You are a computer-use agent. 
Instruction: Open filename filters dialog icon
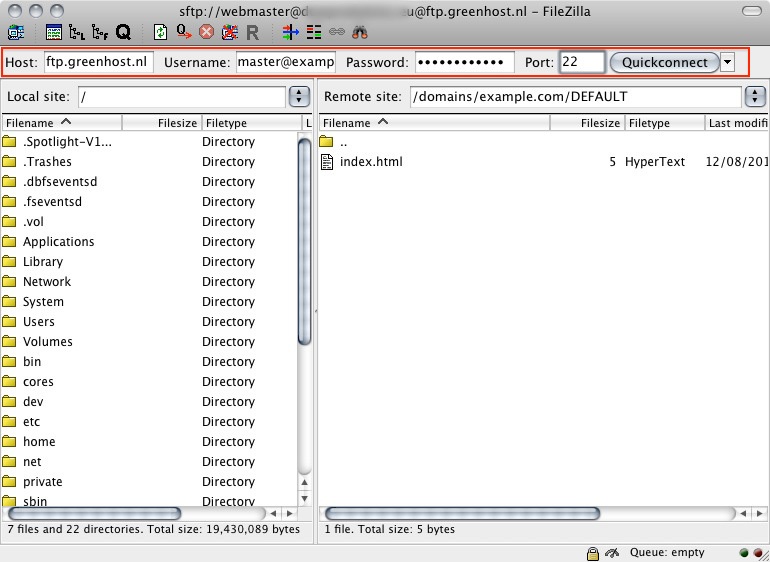[x=290, y=32]
